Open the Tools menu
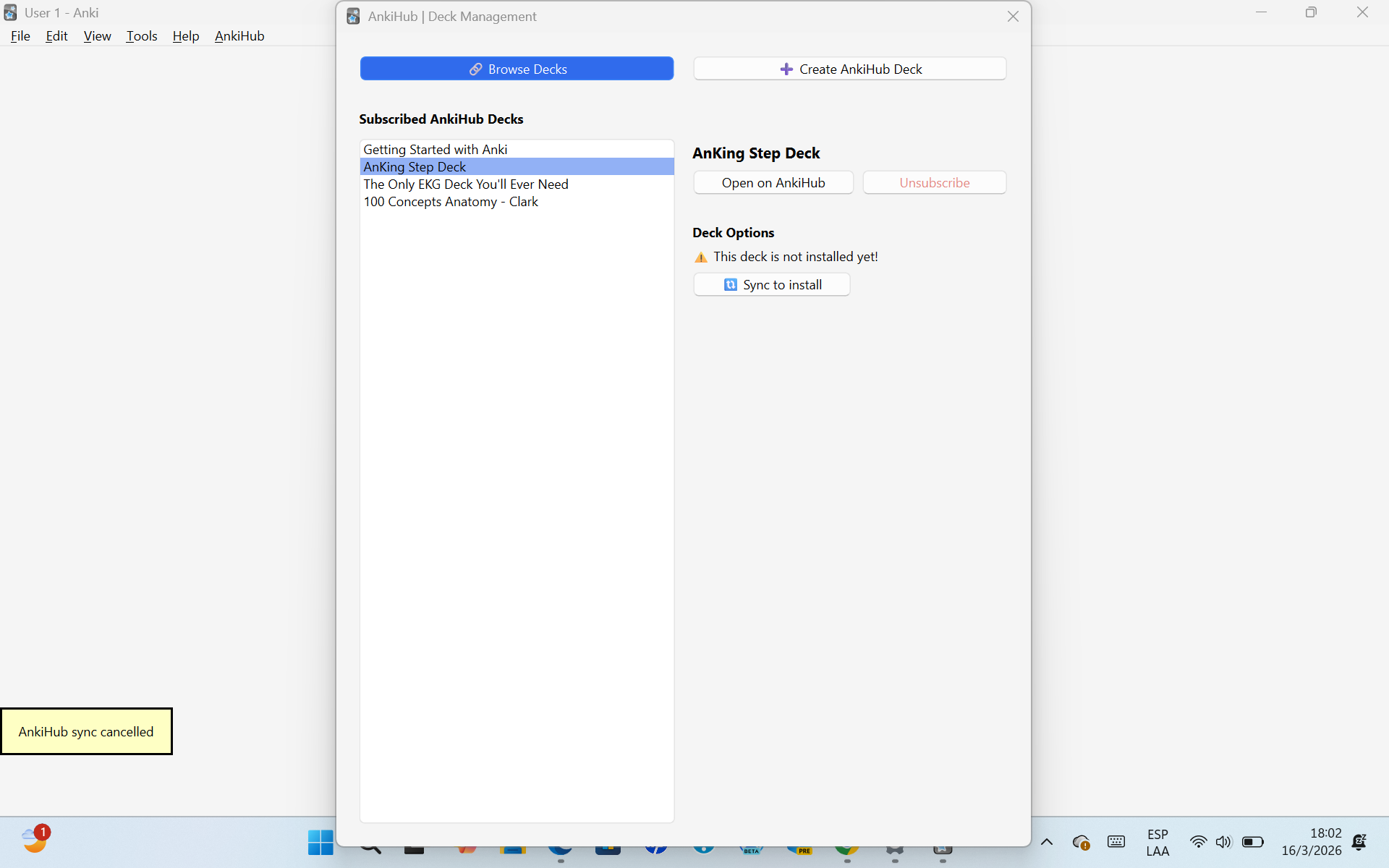 (x=141, y=35)
